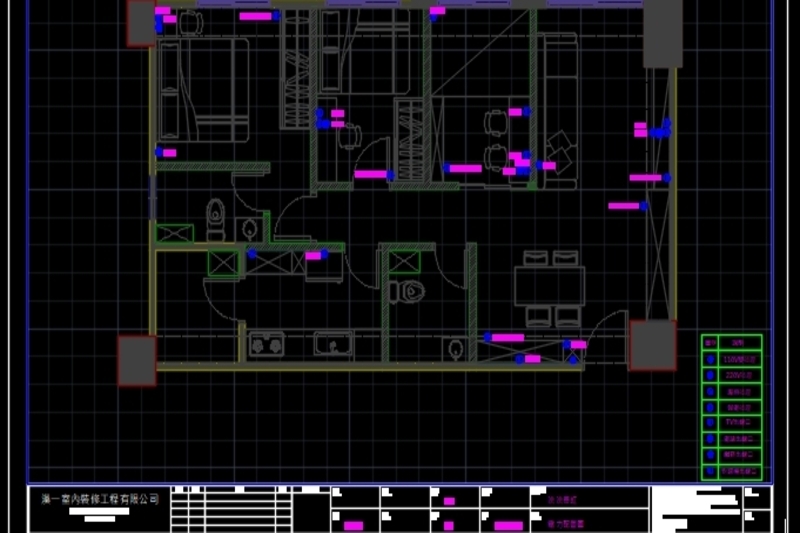Click the gray column at top-right corner
This screenshot has height=533, width=800.
tap(661, 35)
